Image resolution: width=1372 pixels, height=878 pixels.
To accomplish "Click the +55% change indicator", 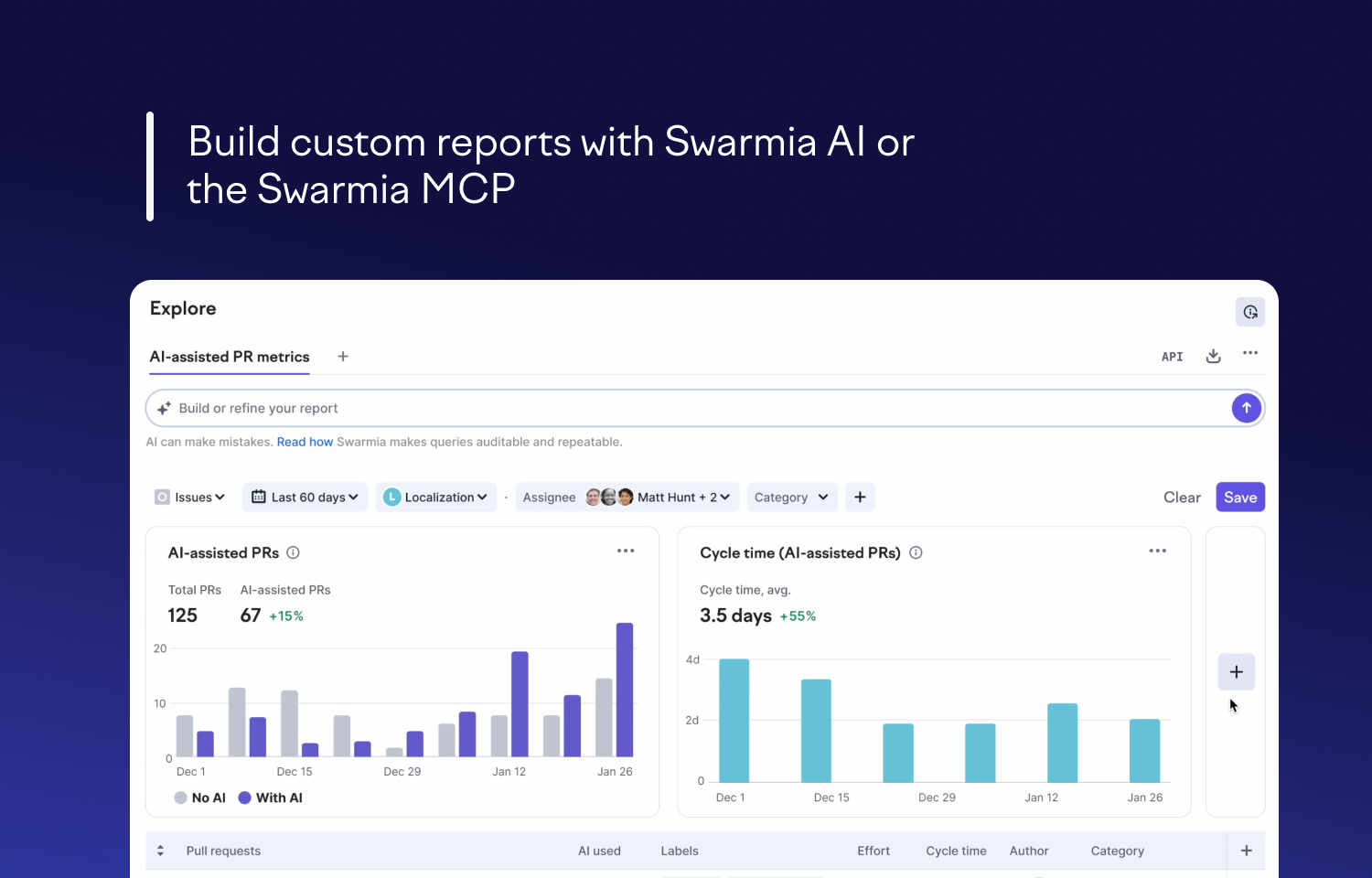I will (x=798, y=616).
